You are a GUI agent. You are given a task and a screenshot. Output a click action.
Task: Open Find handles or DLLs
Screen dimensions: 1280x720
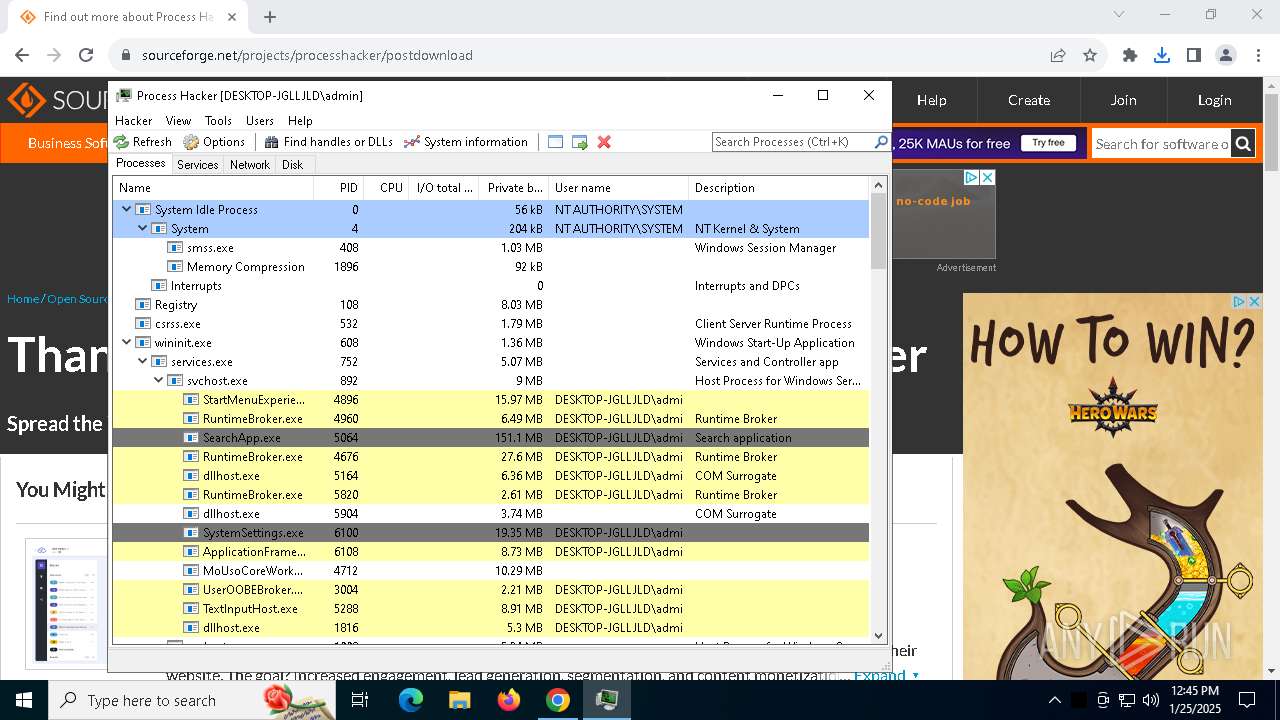(x=328, y=142)
